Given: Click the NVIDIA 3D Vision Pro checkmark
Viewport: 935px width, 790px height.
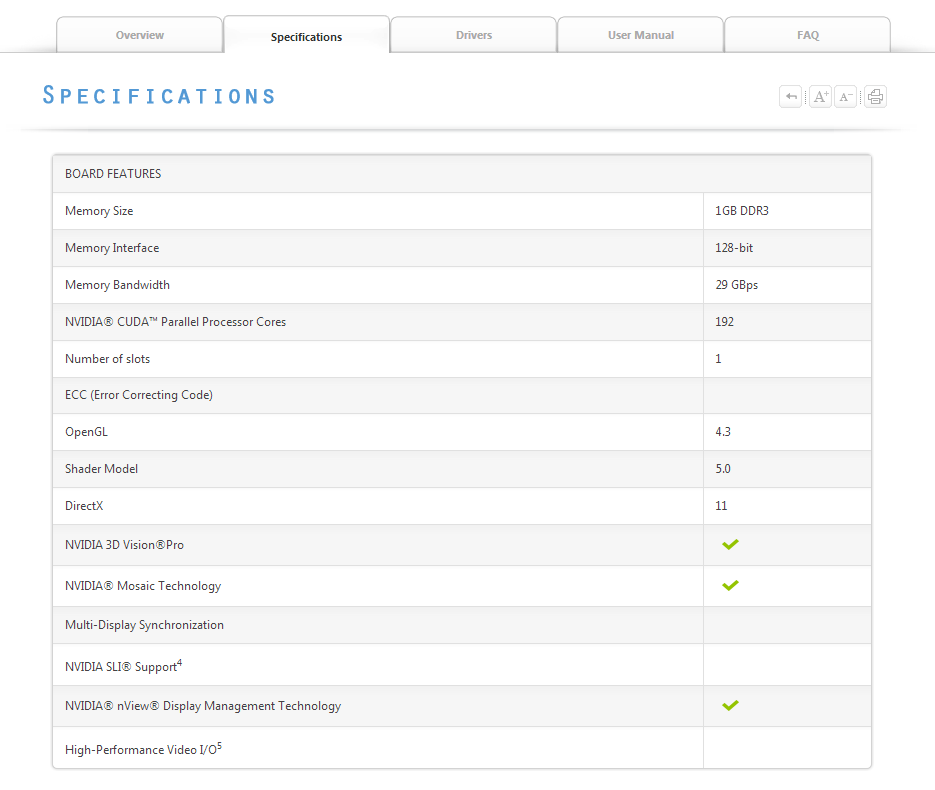Looking at the screenshot, I should (x=730, y=544).
